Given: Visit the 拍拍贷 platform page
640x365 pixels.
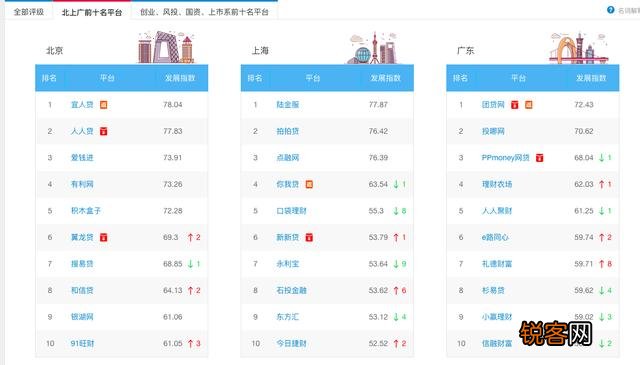Looking at the screenshot, I should tap(288, 131).
